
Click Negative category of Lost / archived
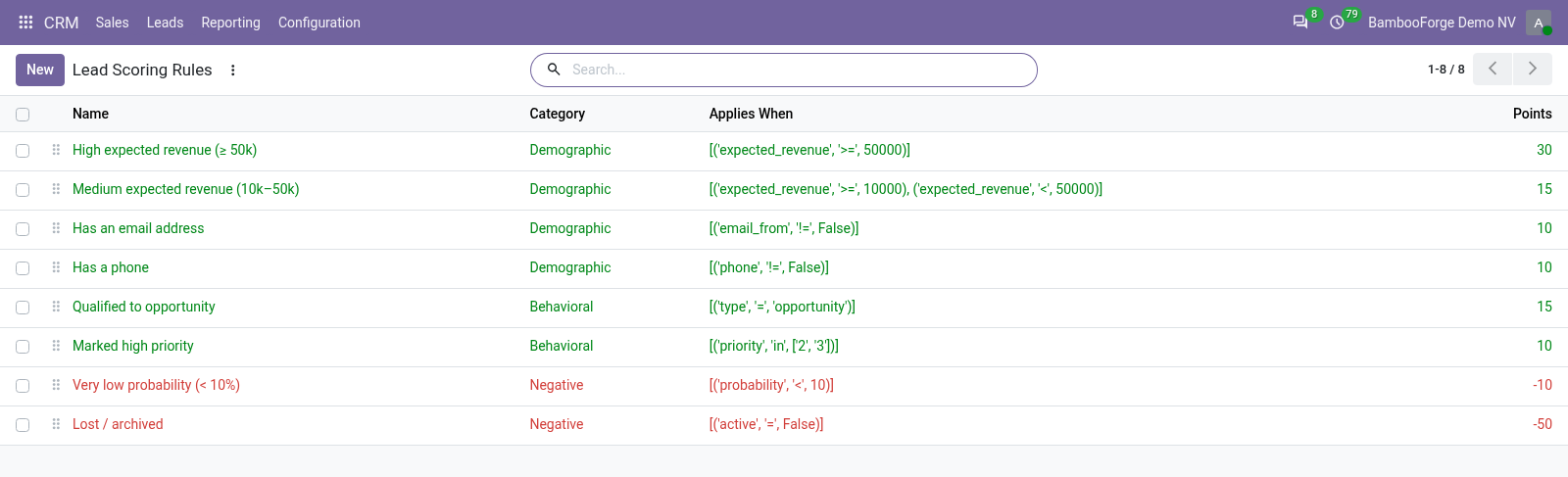point(557,424)
